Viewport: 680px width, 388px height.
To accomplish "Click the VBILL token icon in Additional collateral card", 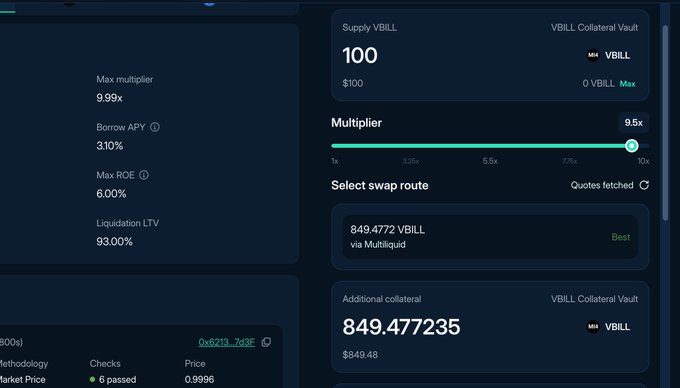I will click(x=593, y=326).
